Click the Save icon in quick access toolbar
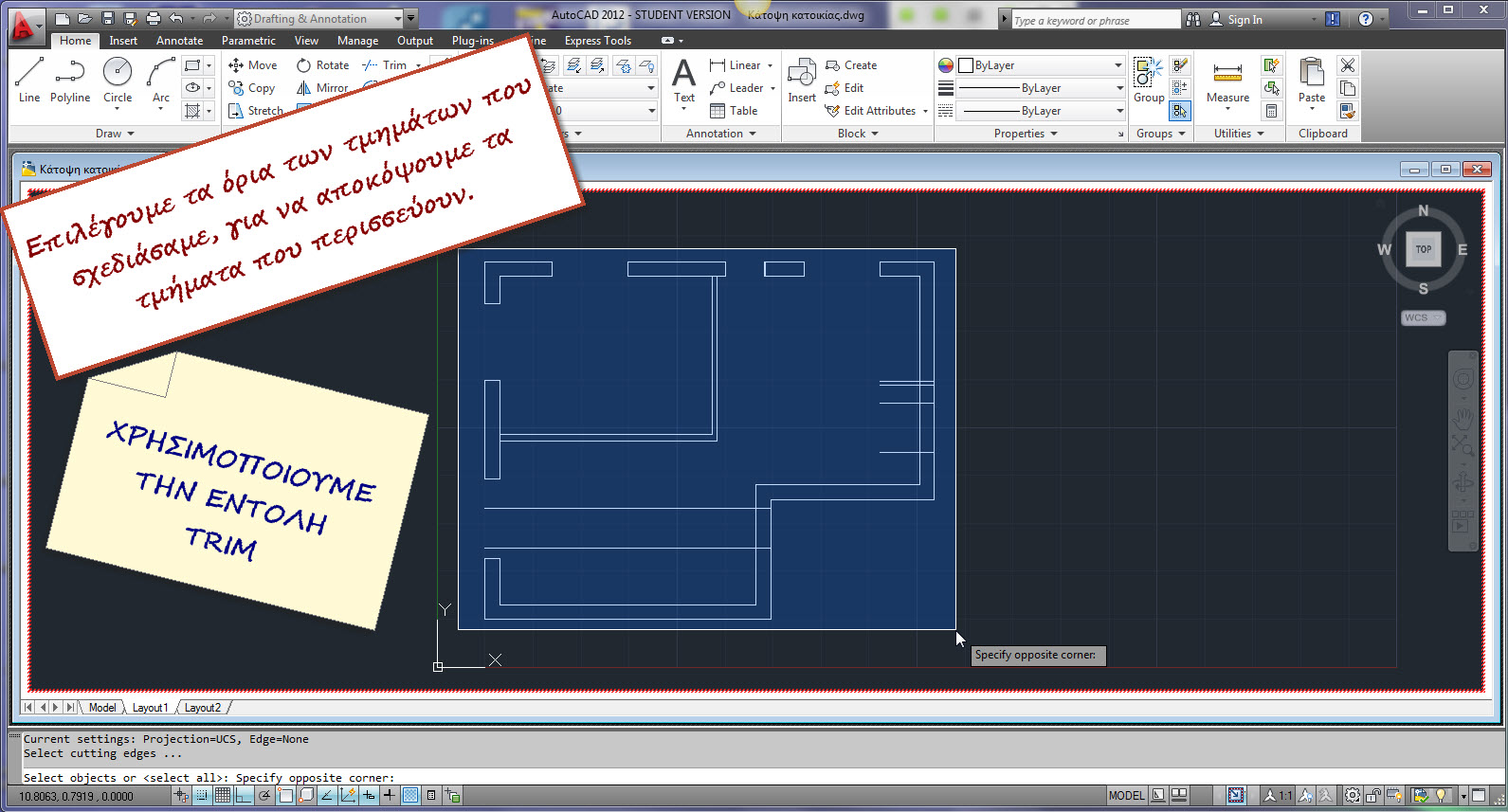Screen dimensions: 1508x812 pyautogui.click(x=107, y=18)
